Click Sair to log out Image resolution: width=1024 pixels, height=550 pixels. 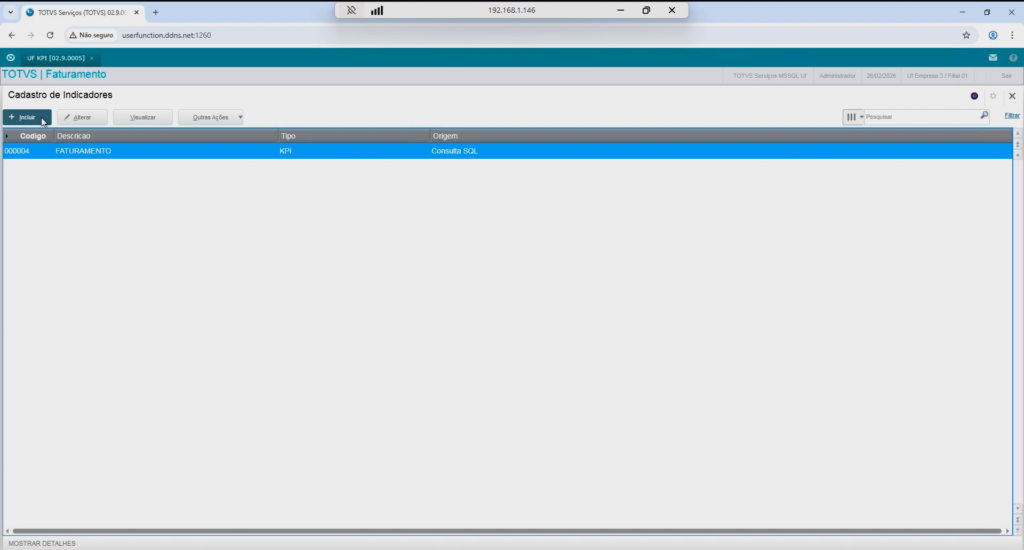pyautogui.click(x=1006, y=75)
